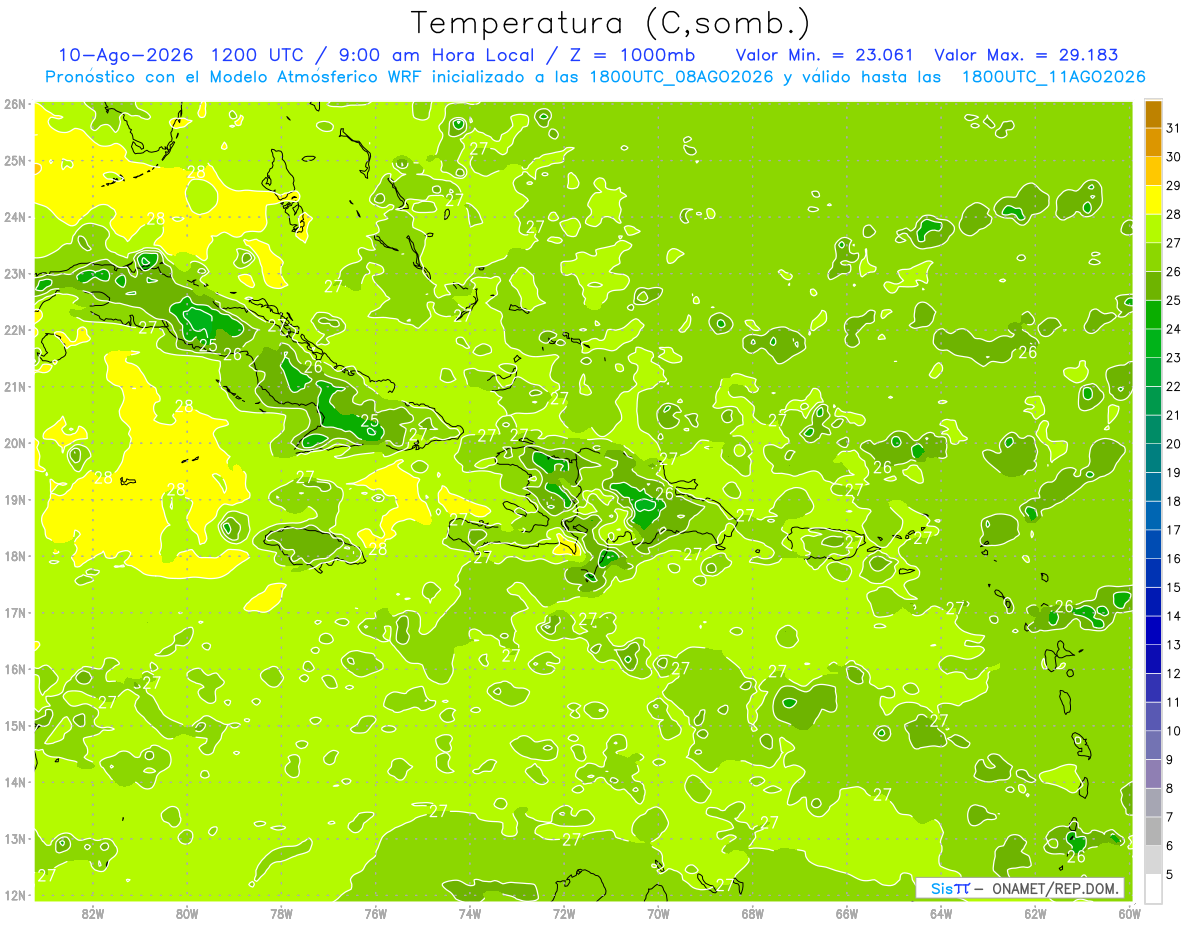1200x927 pixels.
Task: Click the blue legend swatch between 16 and 17
Action: click(x=1153, y=544)
